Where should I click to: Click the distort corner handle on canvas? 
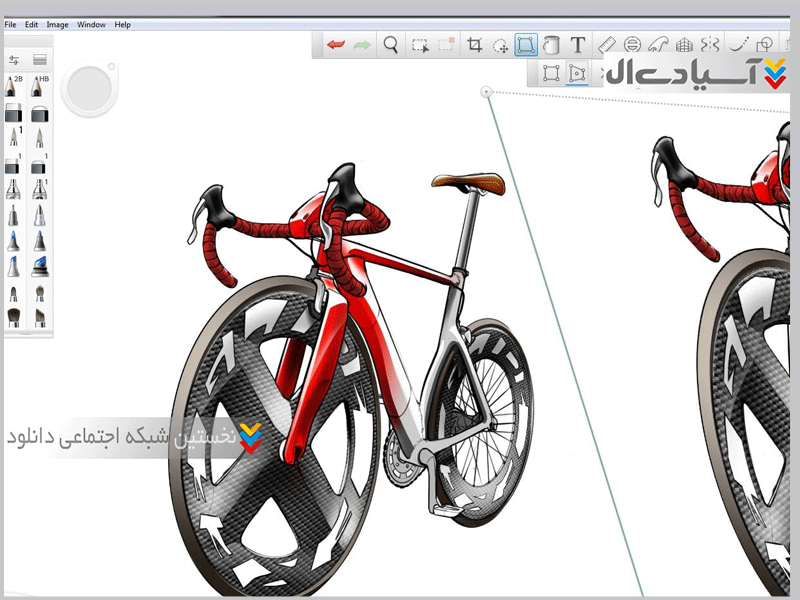pos(487,93)
